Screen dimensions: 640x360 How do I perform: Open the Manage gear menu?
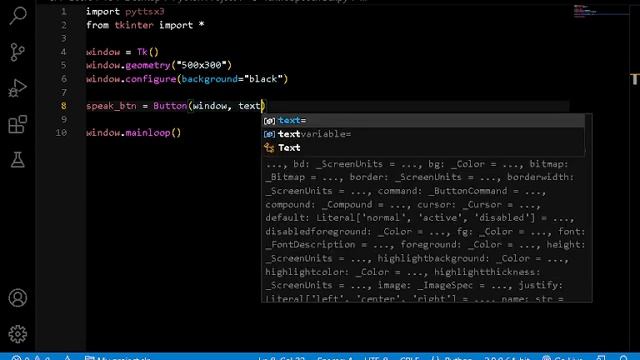18,334
